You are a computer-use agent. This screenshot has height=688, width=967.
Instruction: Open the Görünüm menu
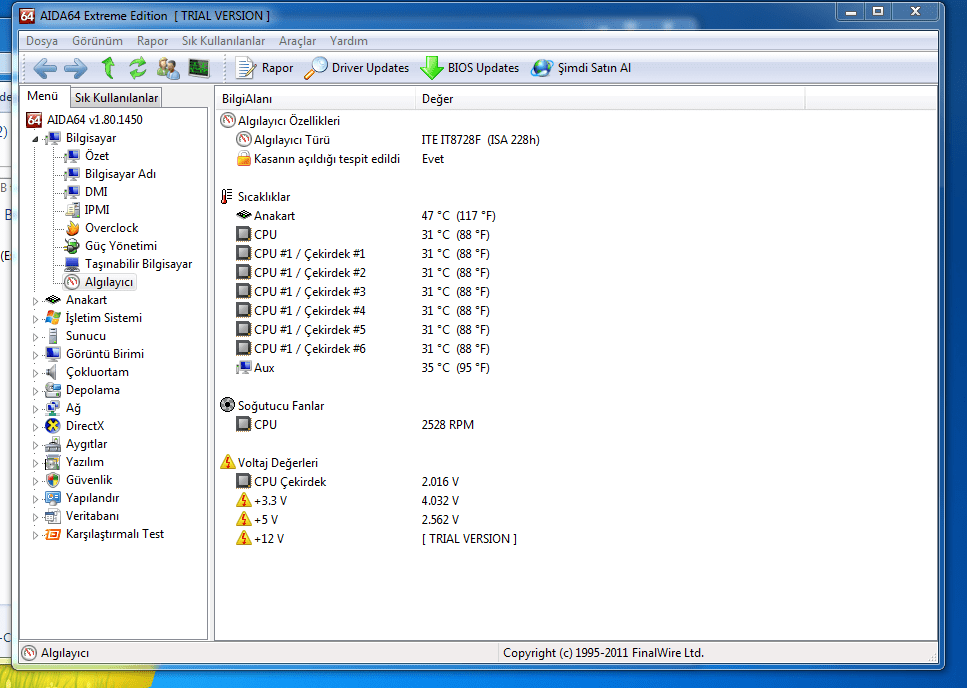pyautogui.click(x=97, y=41)
